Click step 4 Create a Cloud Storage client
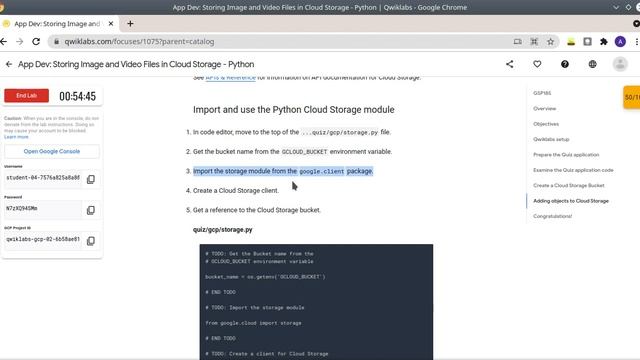 [x=236, y=191]
